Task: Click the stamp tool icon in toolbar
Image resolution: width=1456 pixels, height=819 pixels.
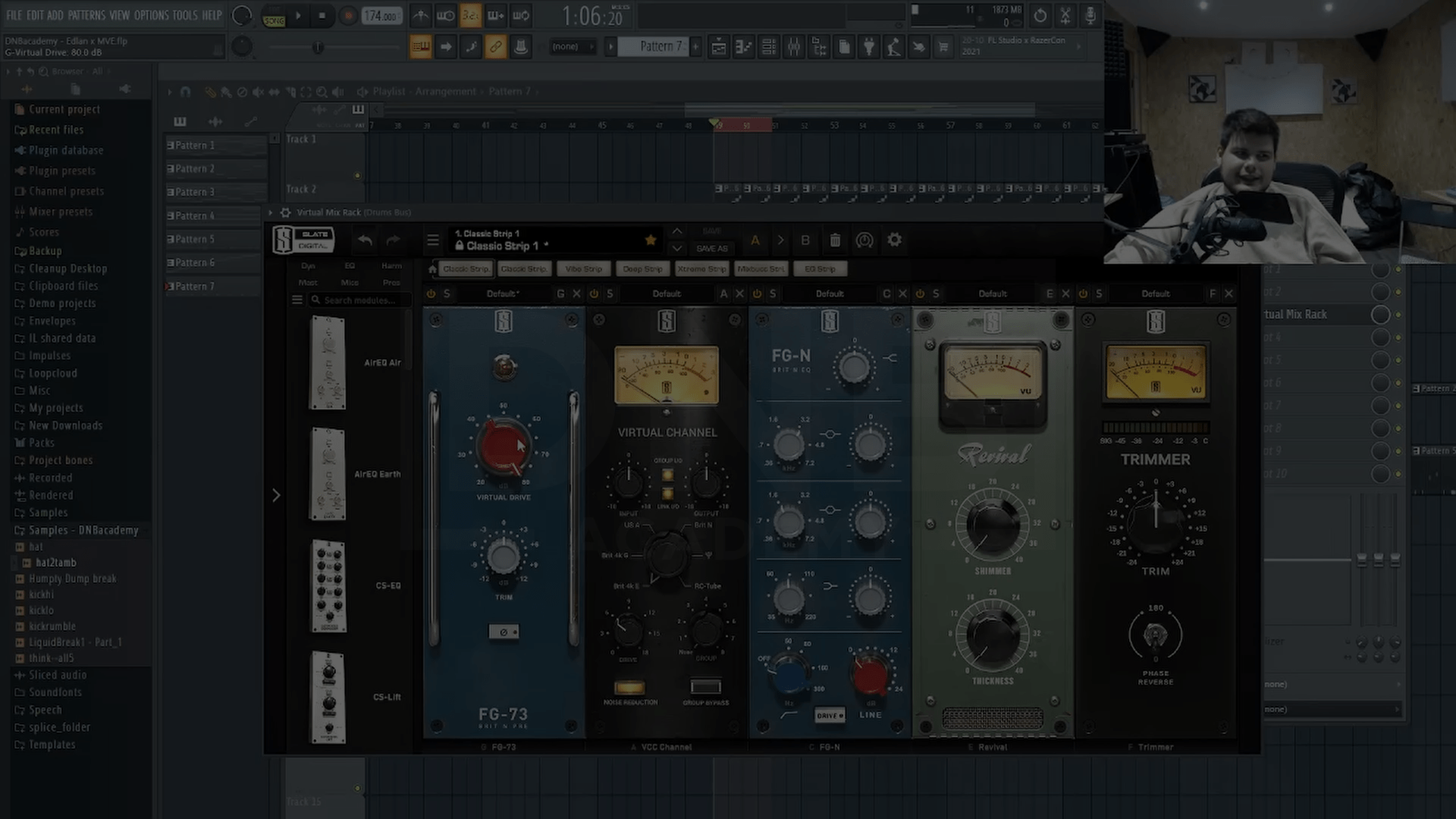Action: [x=521, y=47]
